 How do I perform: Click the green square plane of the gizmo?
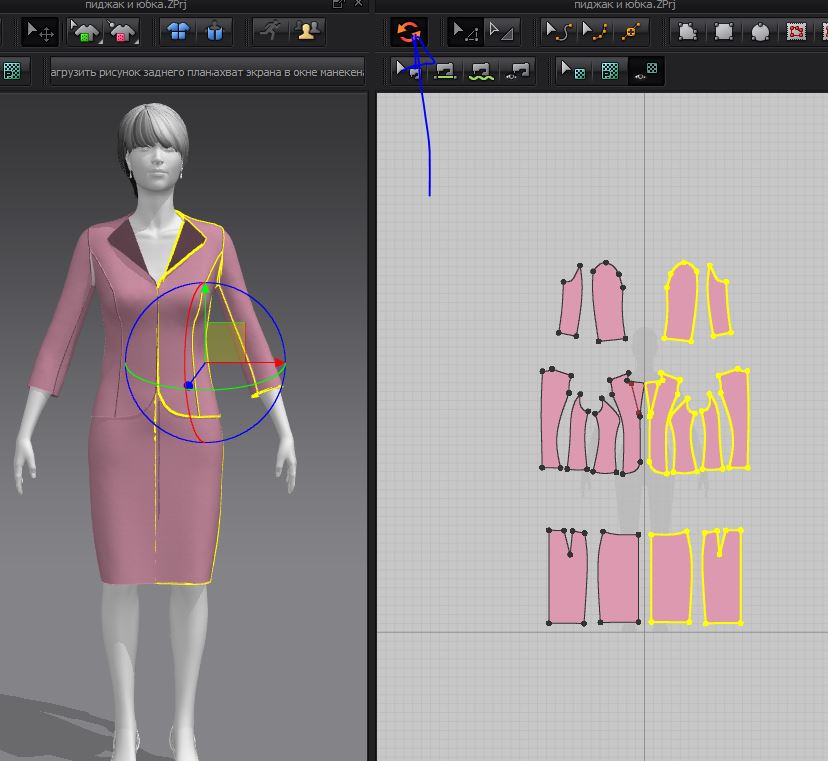[226, 340]
